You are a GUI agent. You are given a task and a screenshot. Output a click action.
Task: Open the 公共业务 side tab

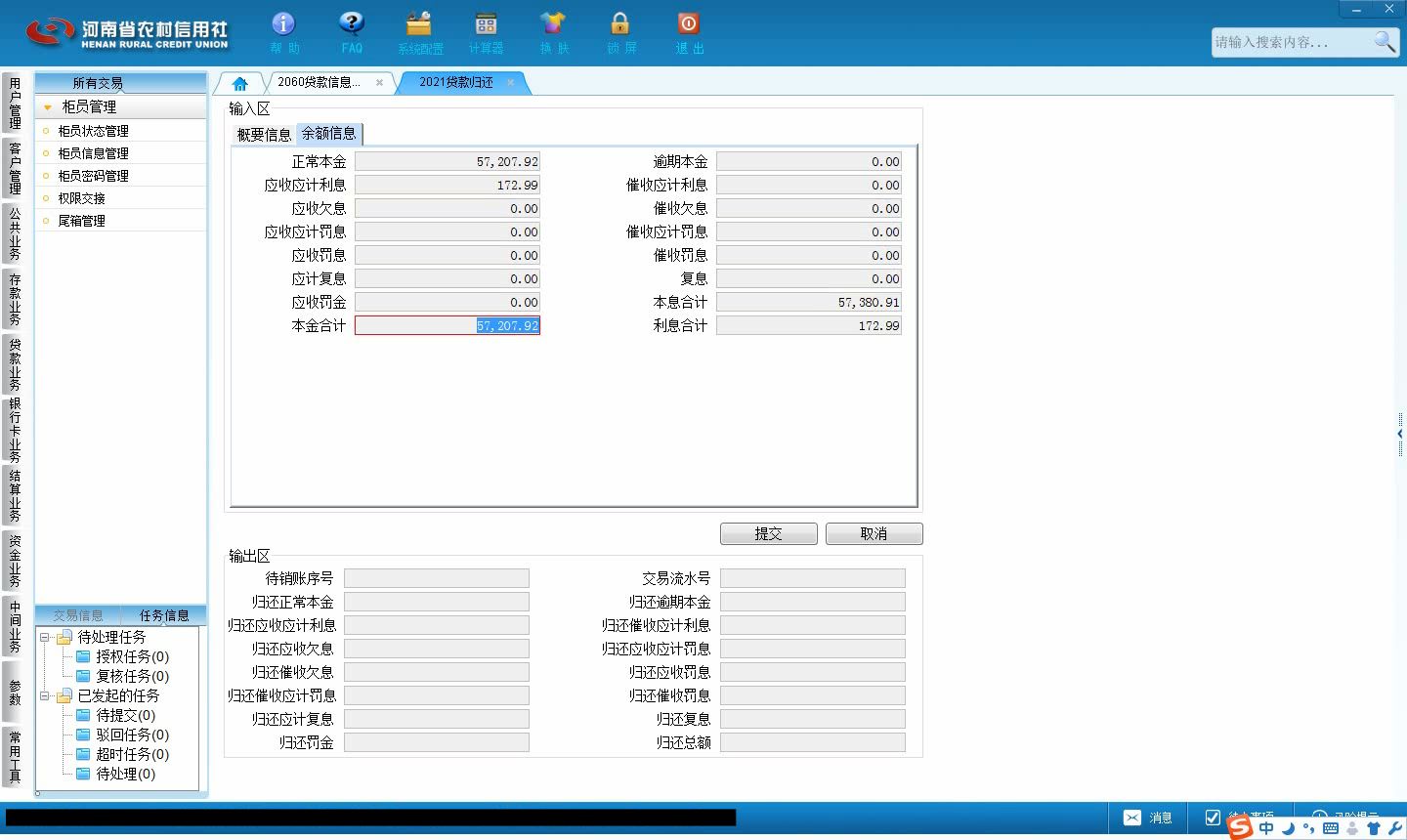(14, 233)
